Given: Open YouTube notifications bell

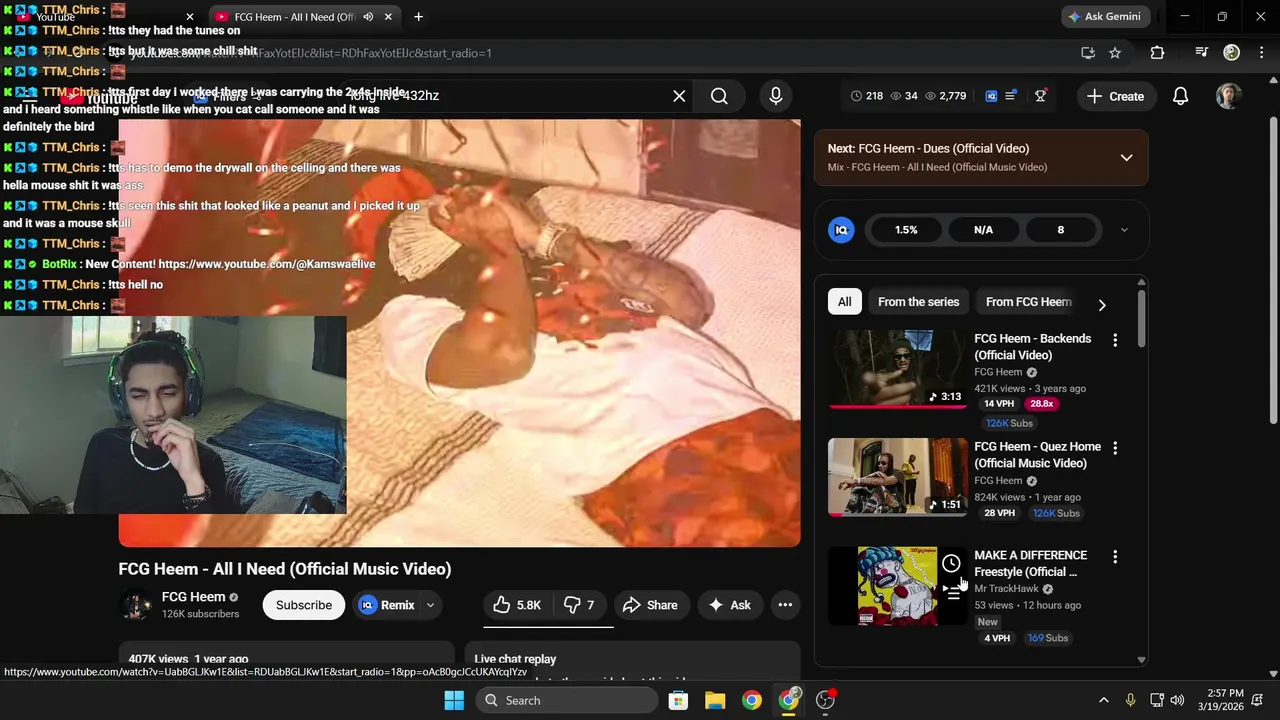Looking at the screenshot, I should pos(1180,96).
